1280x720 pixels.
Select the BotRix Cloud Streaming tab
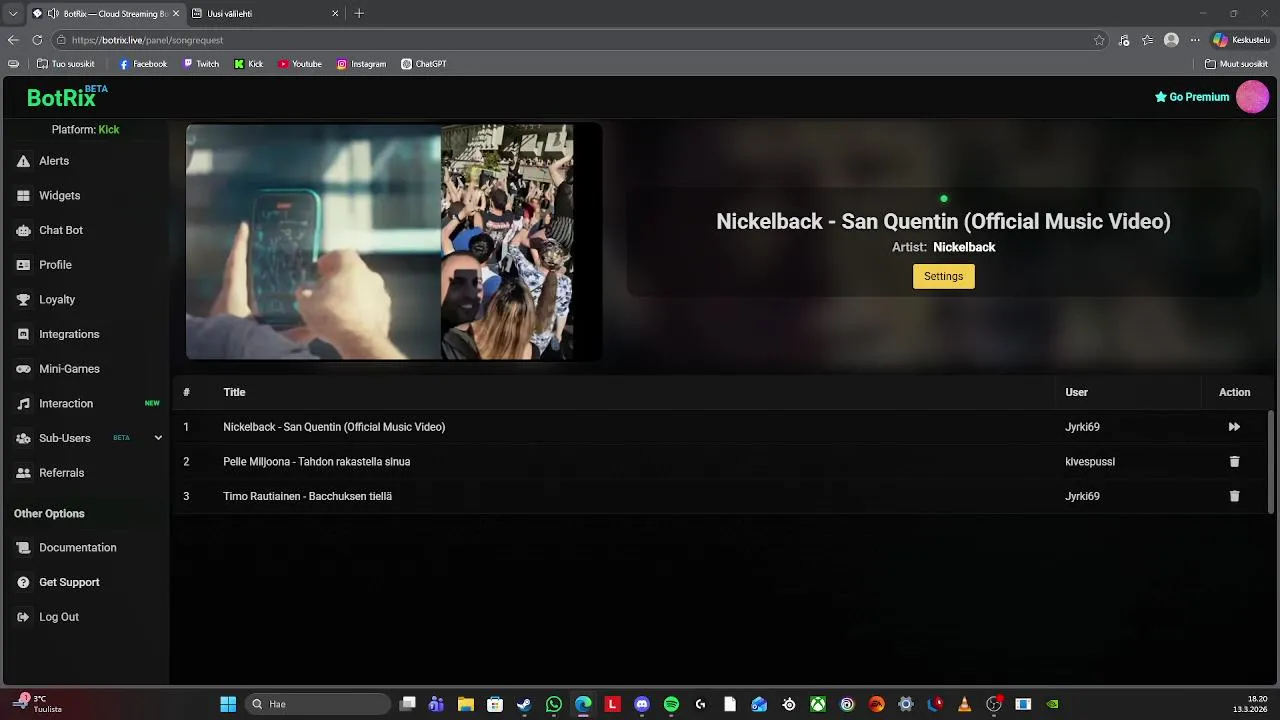pyautogui.click(x=105, y=14)
